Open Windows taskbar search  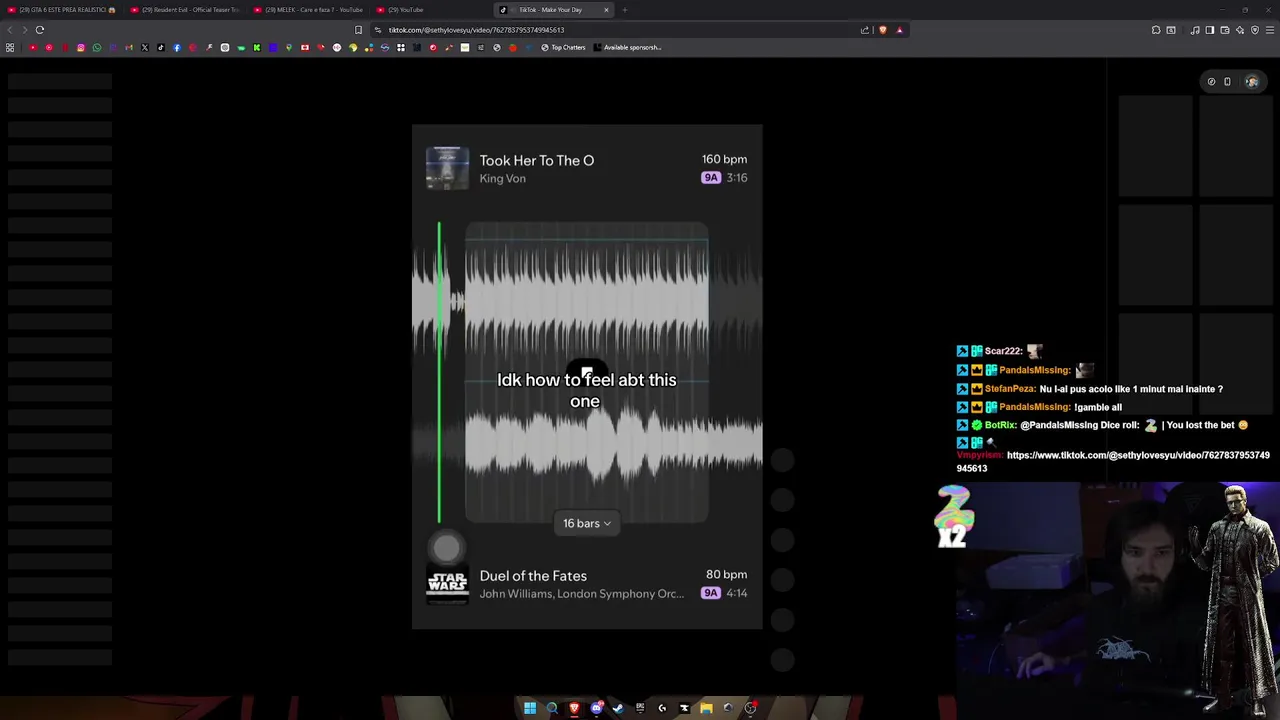552,708
